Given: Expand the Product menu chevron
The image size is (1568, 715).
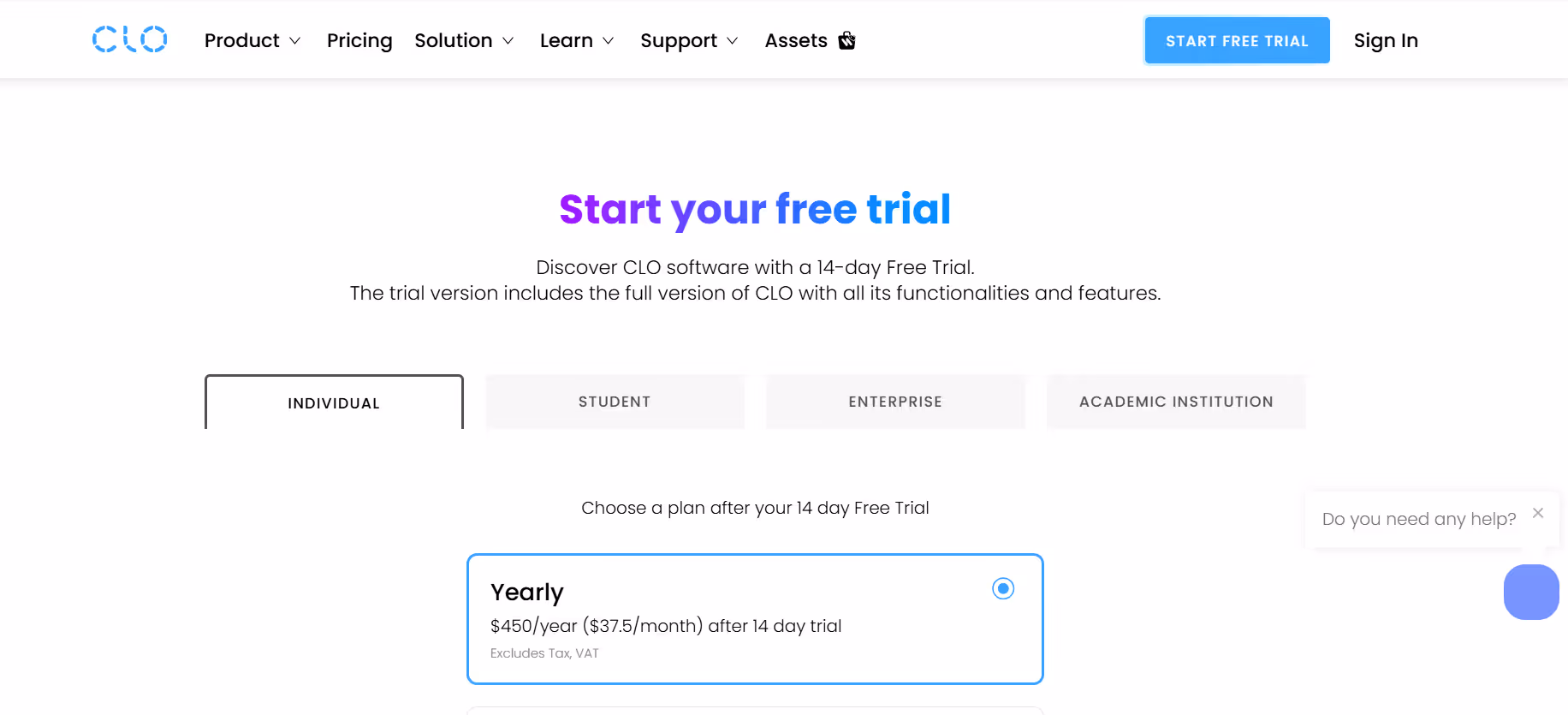Looking at the screenshot, I should click(x=295, y=41).
